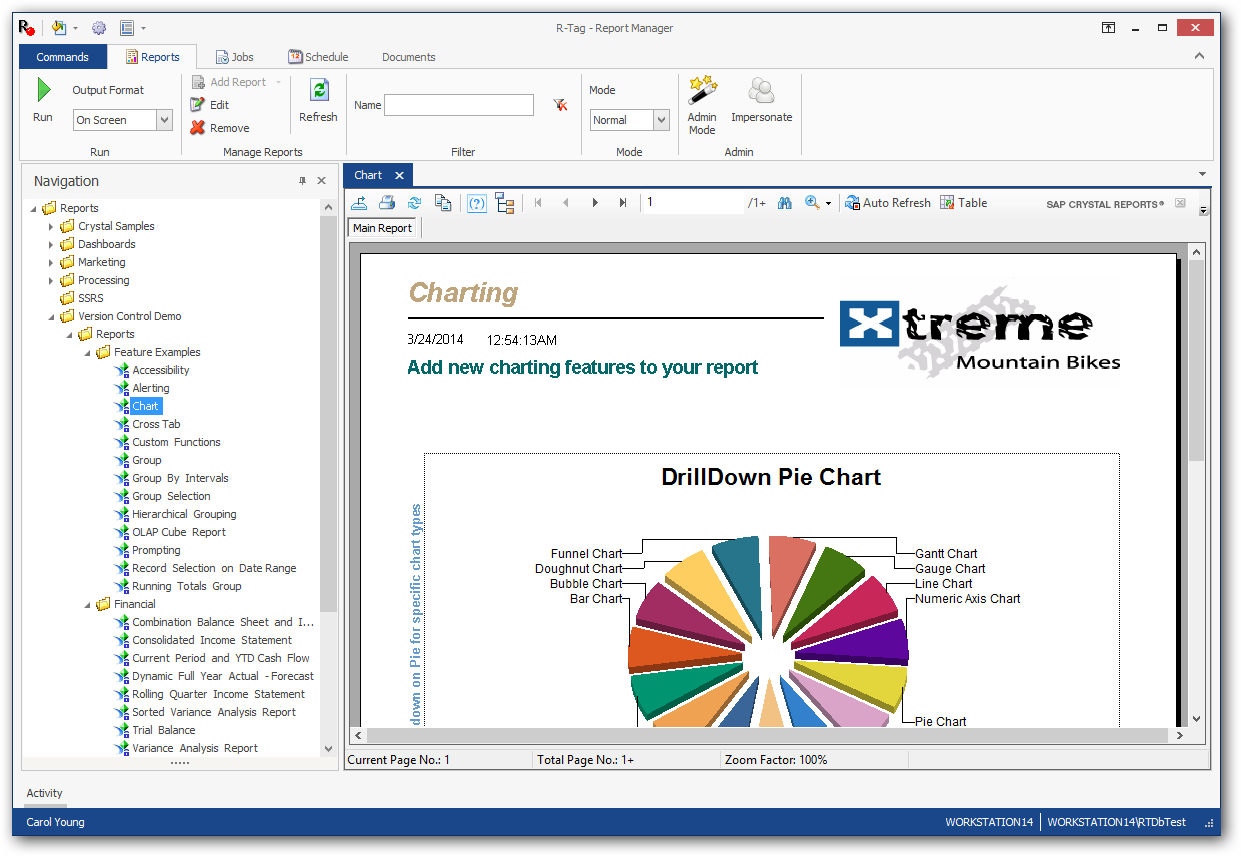Click the Remove report button
Screen dimensions: 1241x856
220,128
